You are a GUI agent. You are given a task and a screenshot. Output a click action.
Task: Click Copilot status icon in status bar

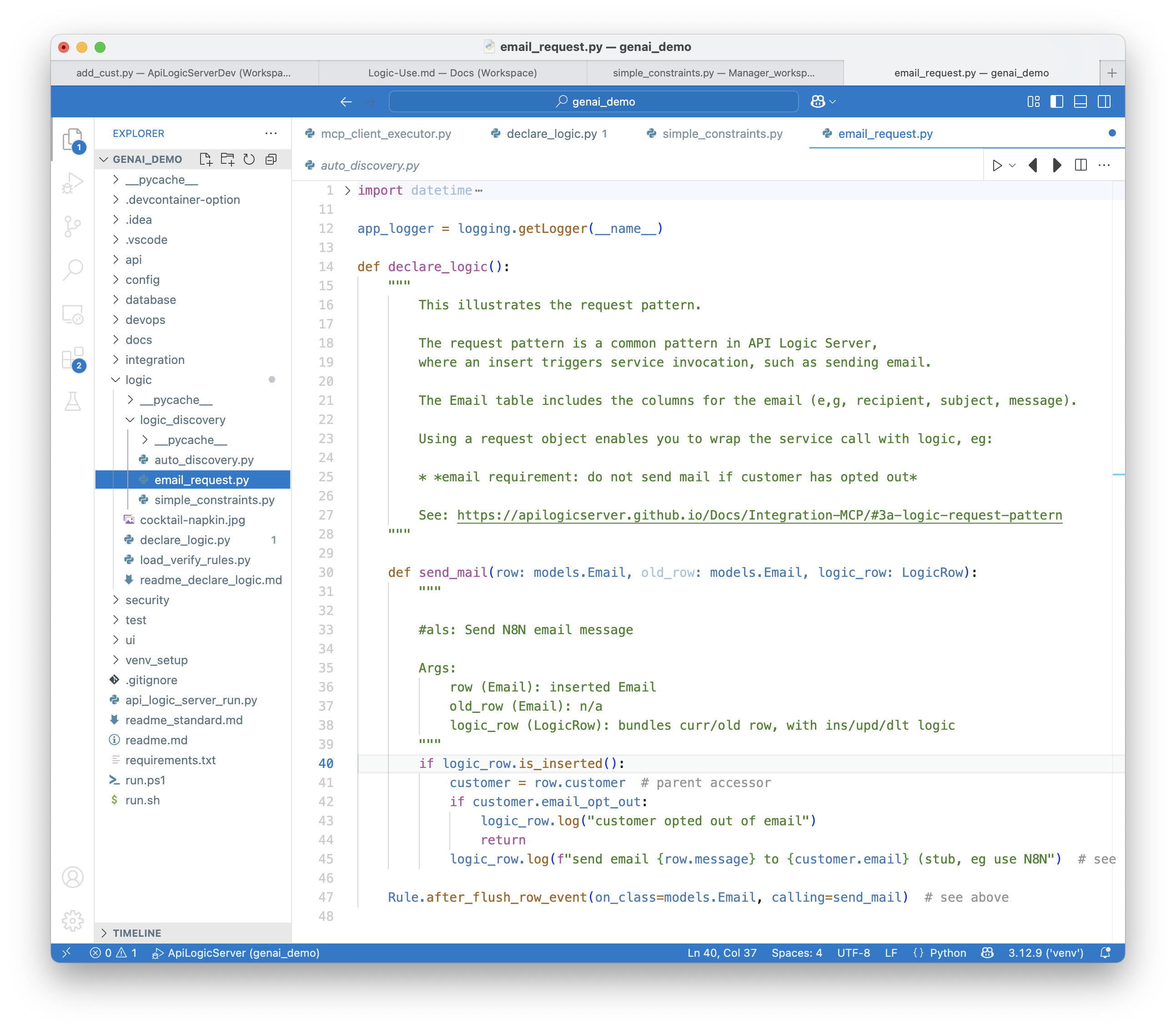pos(987,952)
